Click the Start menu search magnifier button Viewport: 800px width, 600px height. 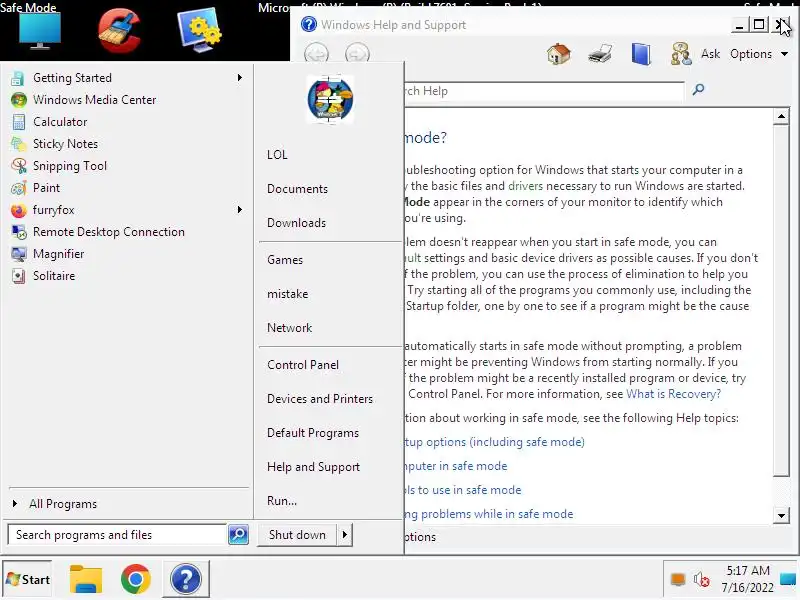coord(238,535)
